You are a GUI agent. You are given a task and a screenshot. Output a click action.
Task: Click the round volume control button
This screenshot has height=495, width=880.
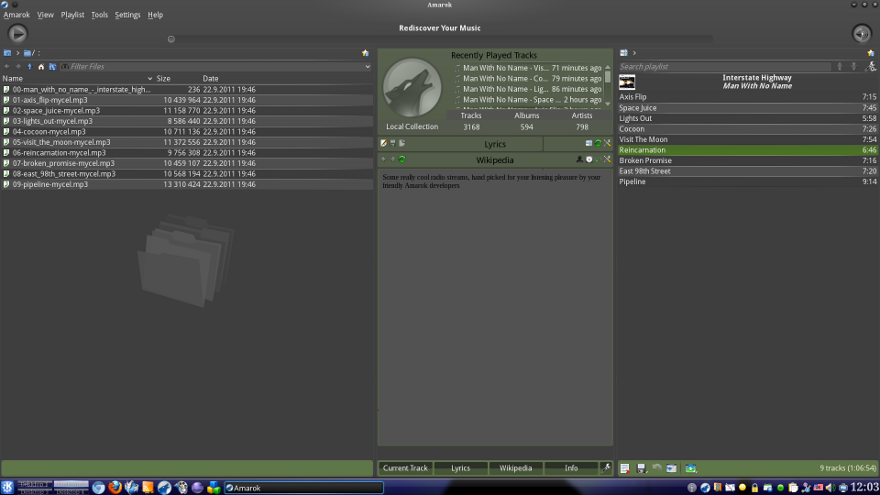point(861,34)
